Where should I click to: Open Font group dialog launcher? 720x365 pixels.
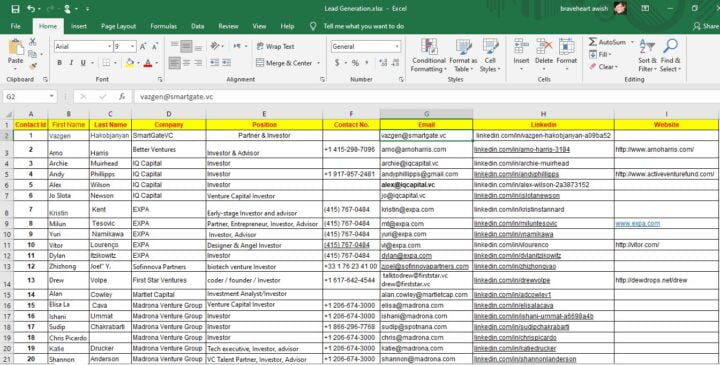(160, 79)
